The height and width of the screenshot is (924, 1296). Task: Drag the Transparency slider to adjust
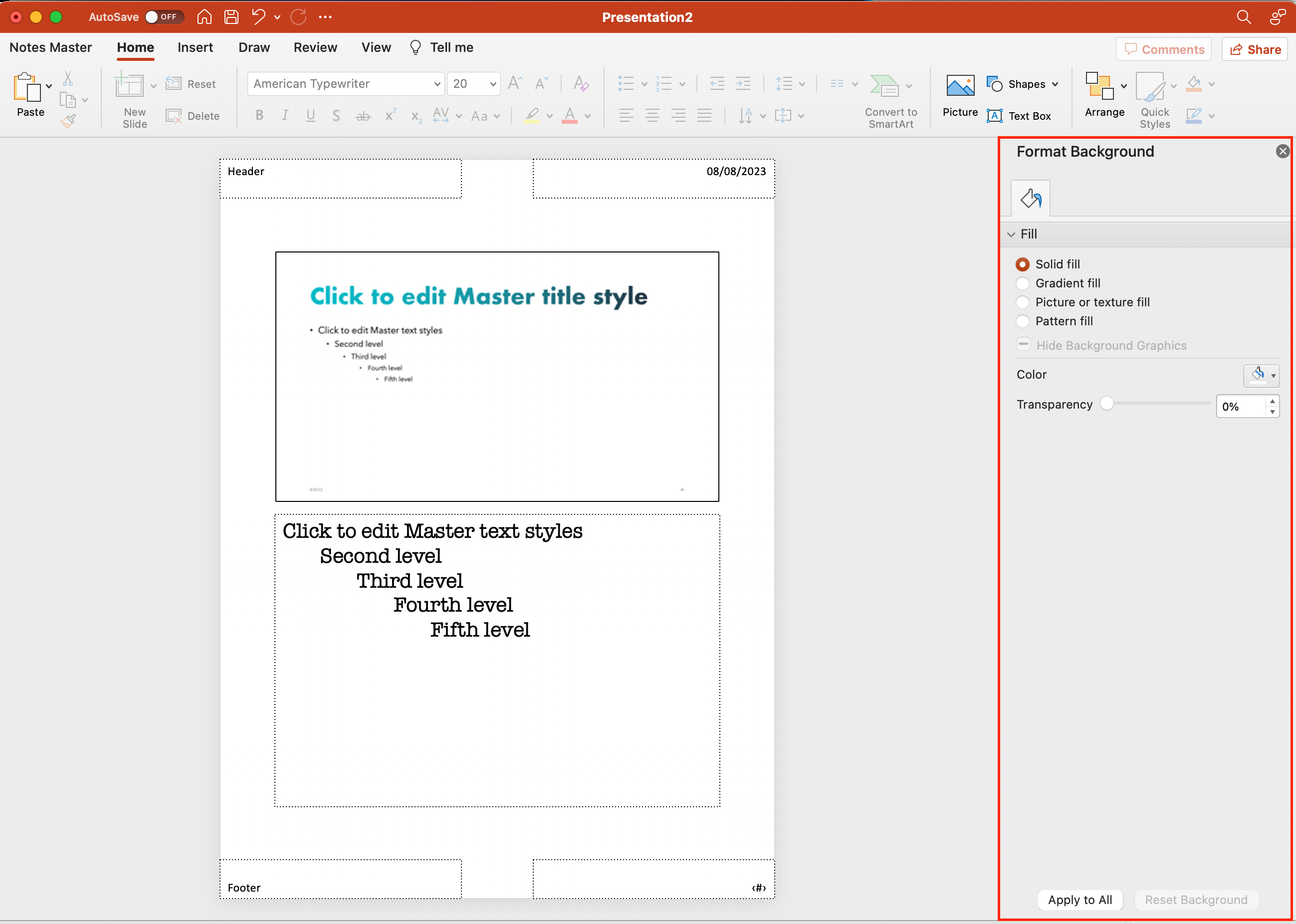[1108, 403]
